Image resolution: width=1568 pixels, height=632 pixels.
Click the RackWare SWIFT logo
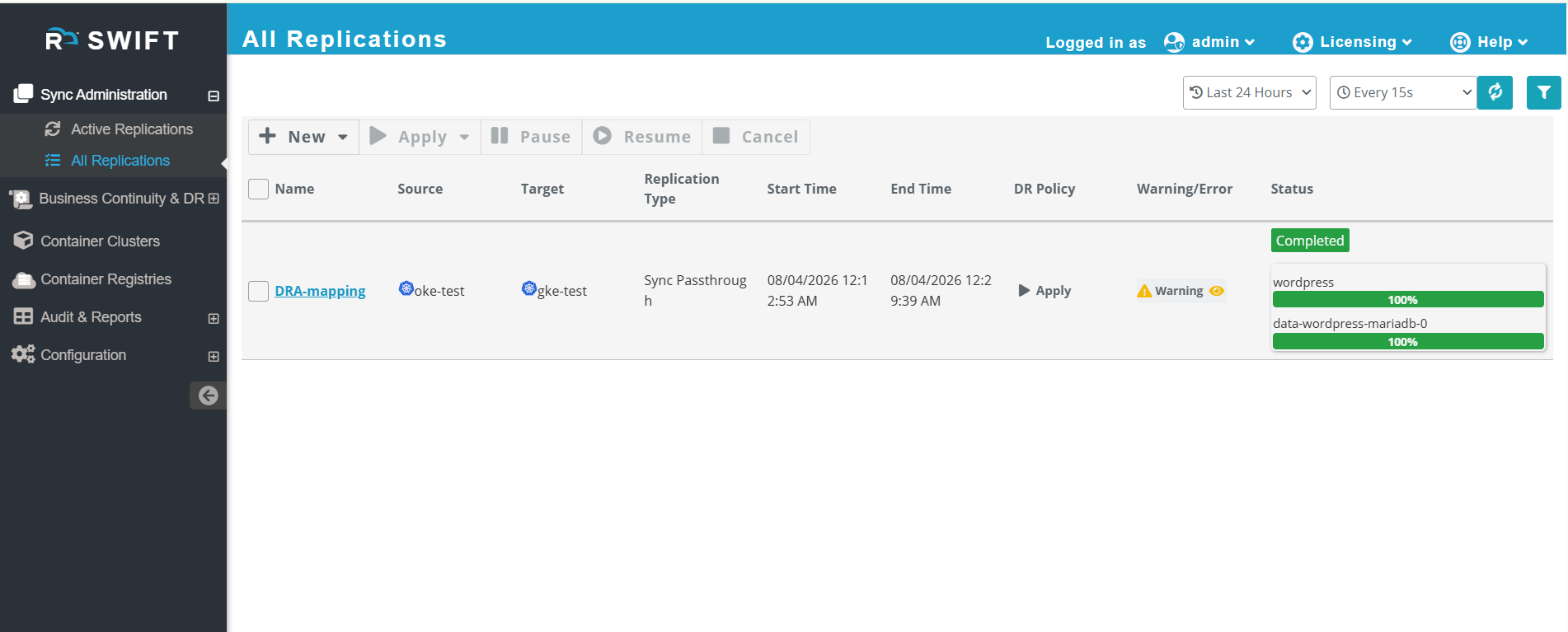click(112, 40)
